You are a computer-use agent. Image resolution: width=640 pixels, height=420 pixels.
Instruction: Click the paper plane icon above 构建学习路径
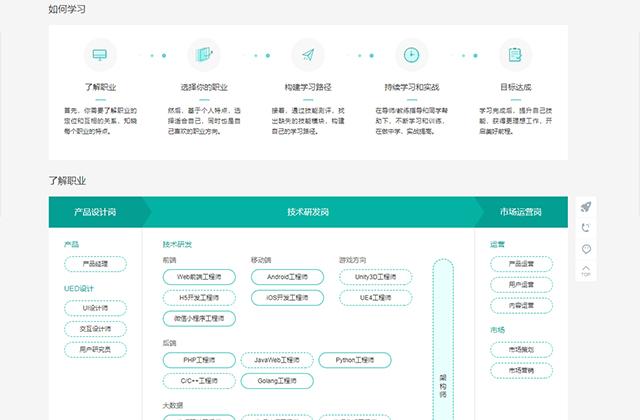(308, 55)
